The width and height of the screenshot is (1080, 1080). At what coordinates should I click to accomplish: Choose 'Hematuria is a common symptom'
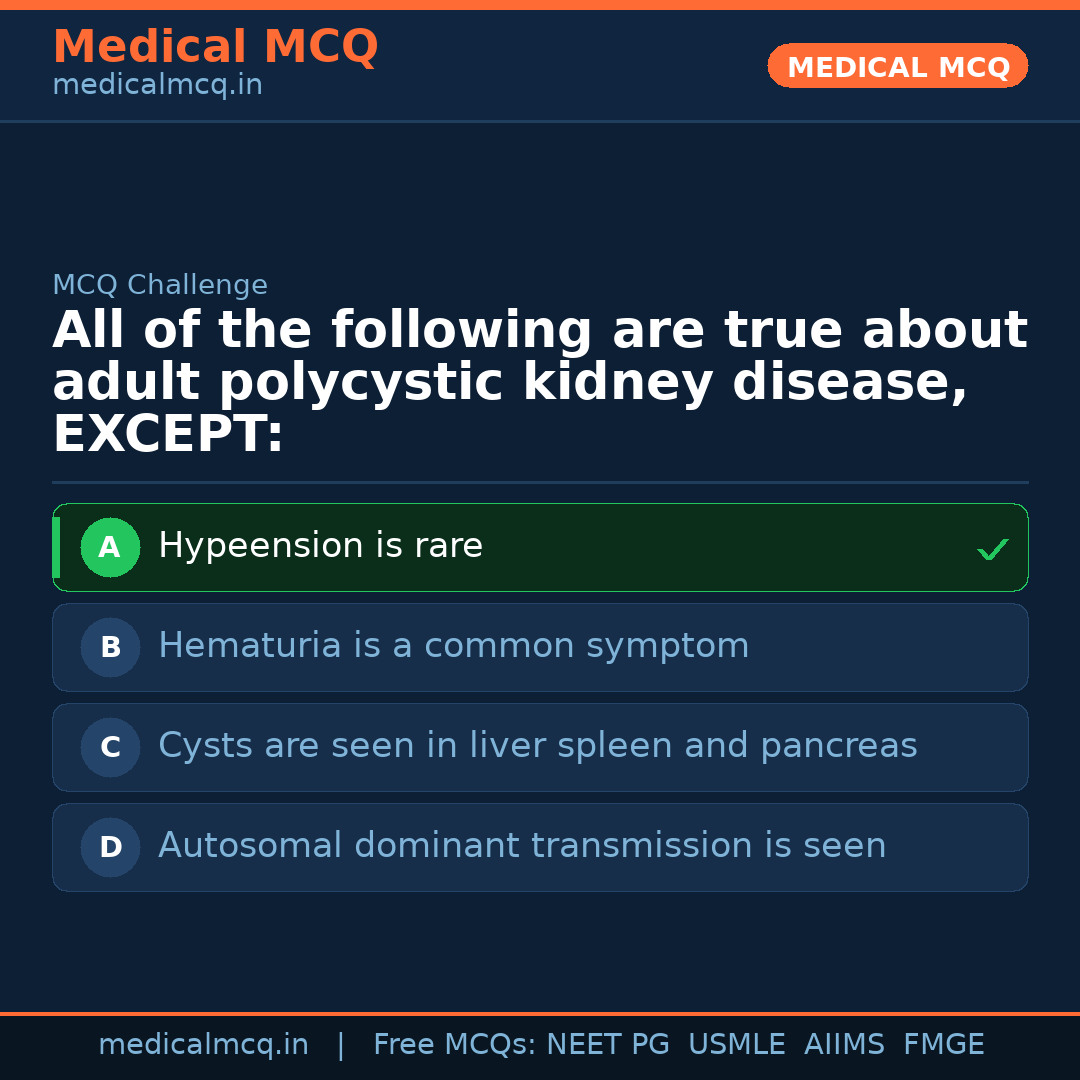(x=453, y=646)
